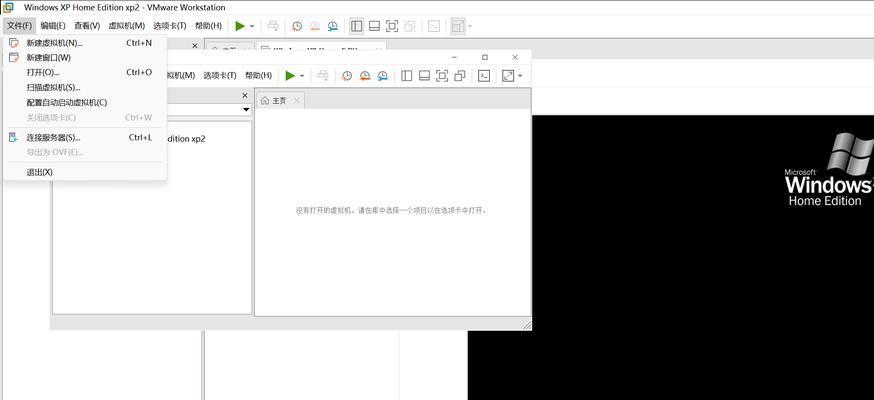Close the 主页 tab in front window
The width and height of the screenshot is (874, 400).
pyautogui.click(x=297, y=101)
